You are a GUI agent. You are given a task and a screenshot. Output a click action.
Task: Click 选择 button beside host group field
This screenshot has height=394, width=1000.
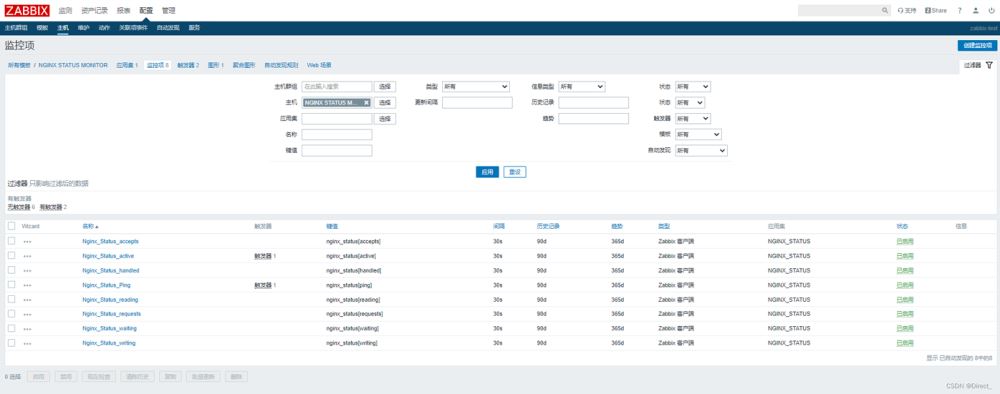click(385, 87)
